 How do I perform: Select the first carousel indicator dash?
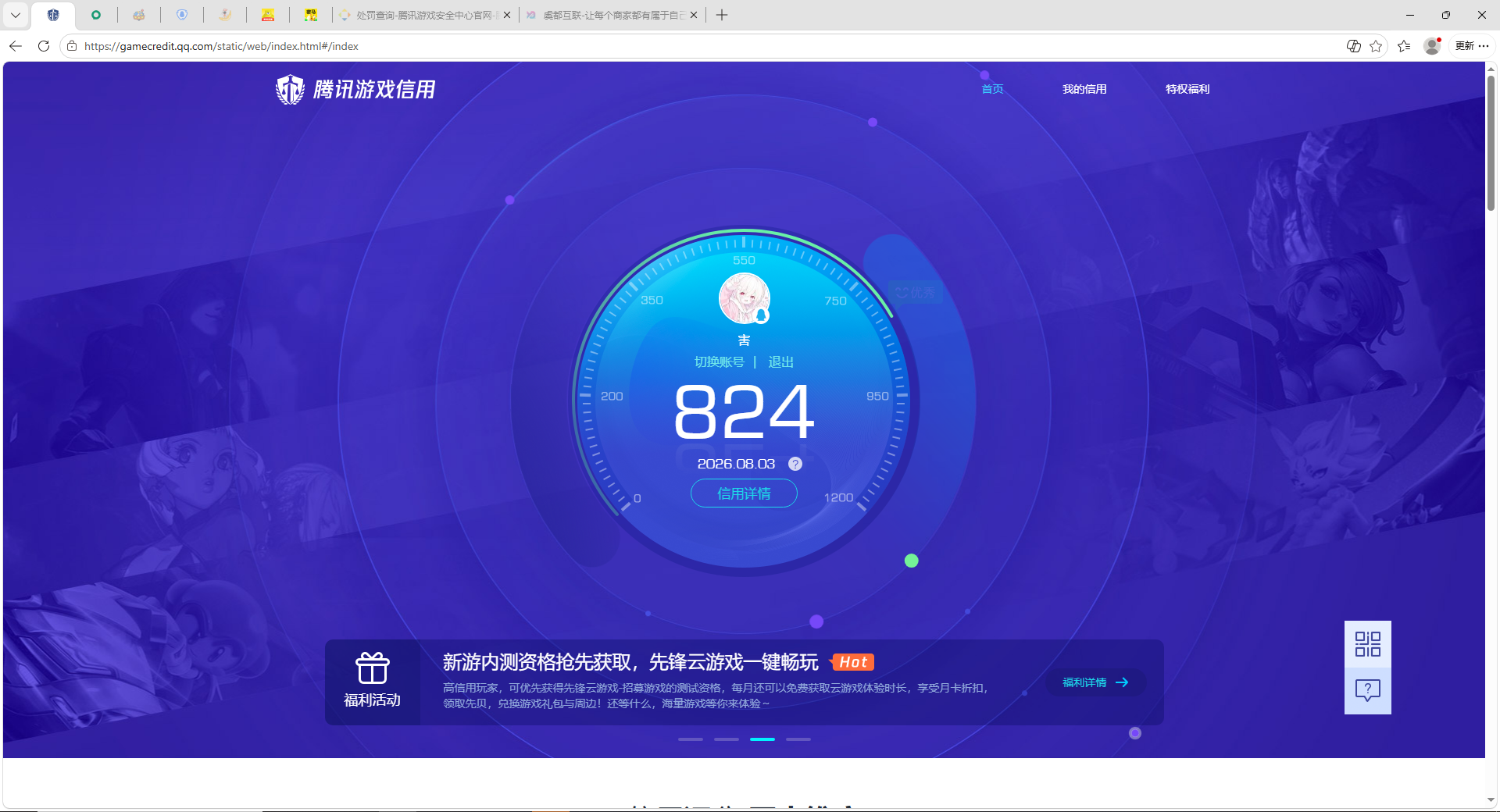tap(691, 739)
